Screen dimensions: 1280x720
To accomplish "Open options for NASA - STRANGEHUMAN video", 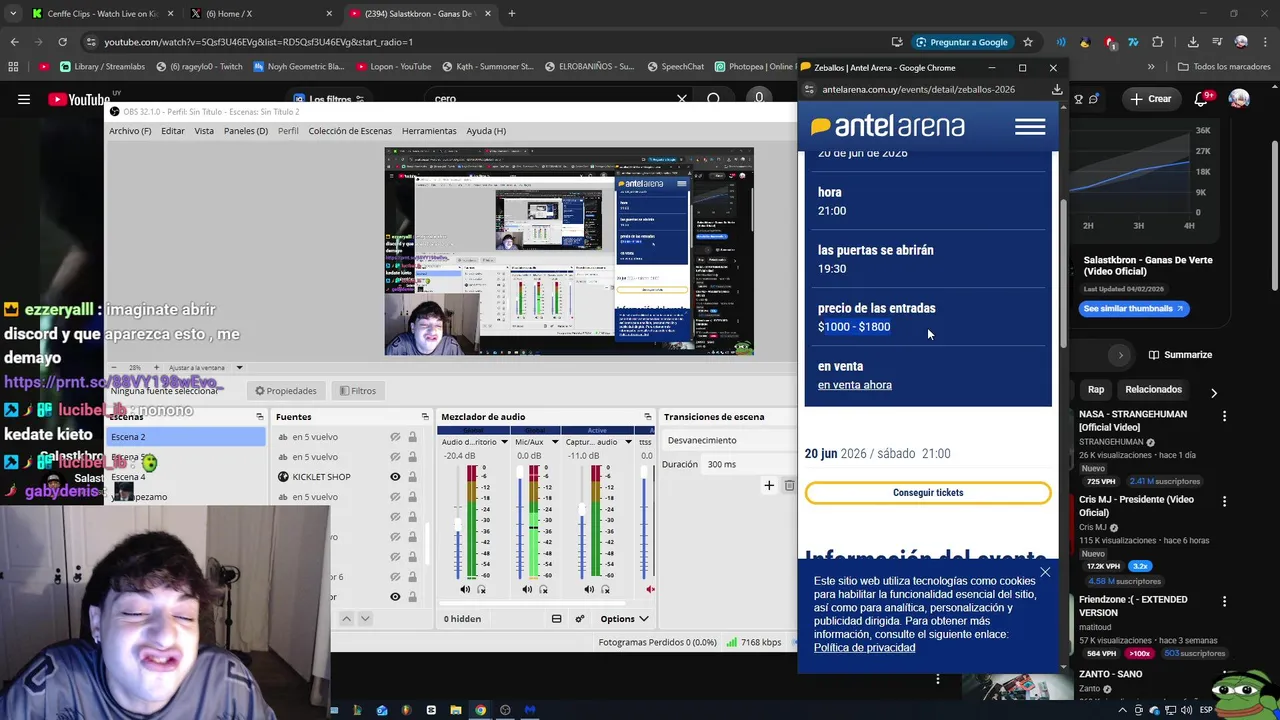I will 1224,415.
